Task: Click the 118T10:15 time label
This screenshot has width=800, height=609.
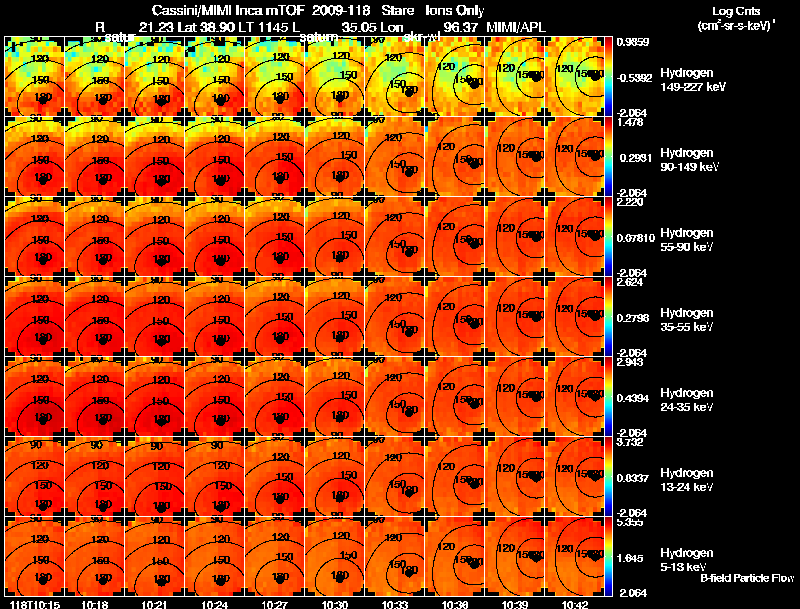Action: coord(35,604)
